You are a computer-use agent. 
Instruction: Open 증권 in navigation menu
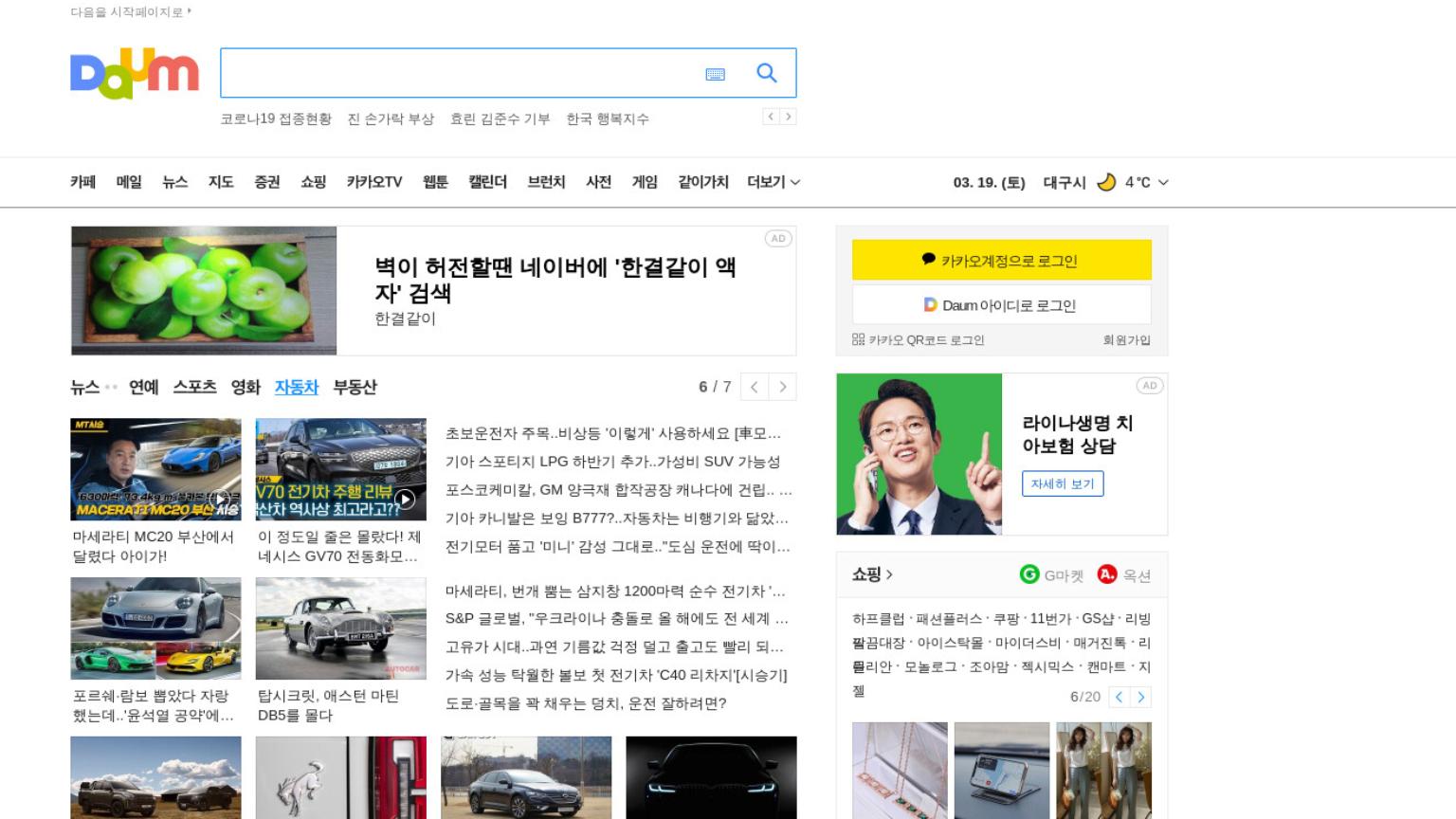(267, 182)
